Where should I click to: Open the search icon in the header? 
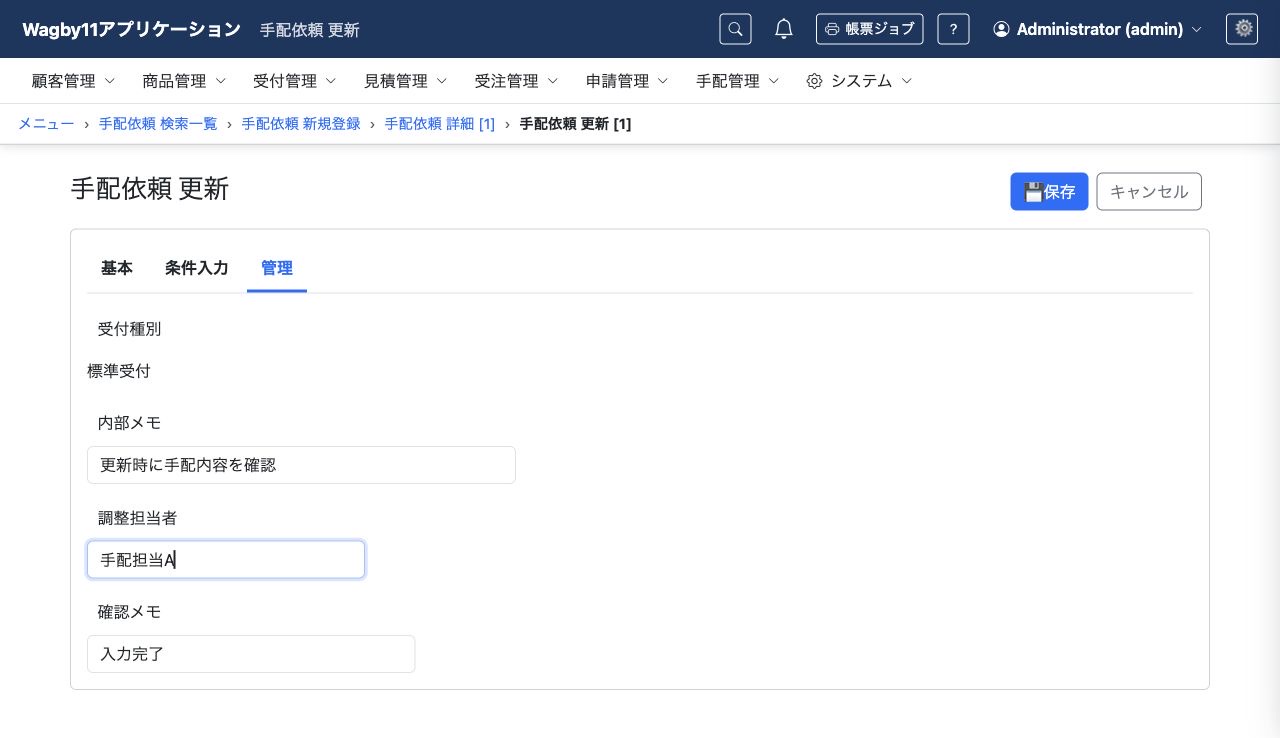tap(735, 29)
